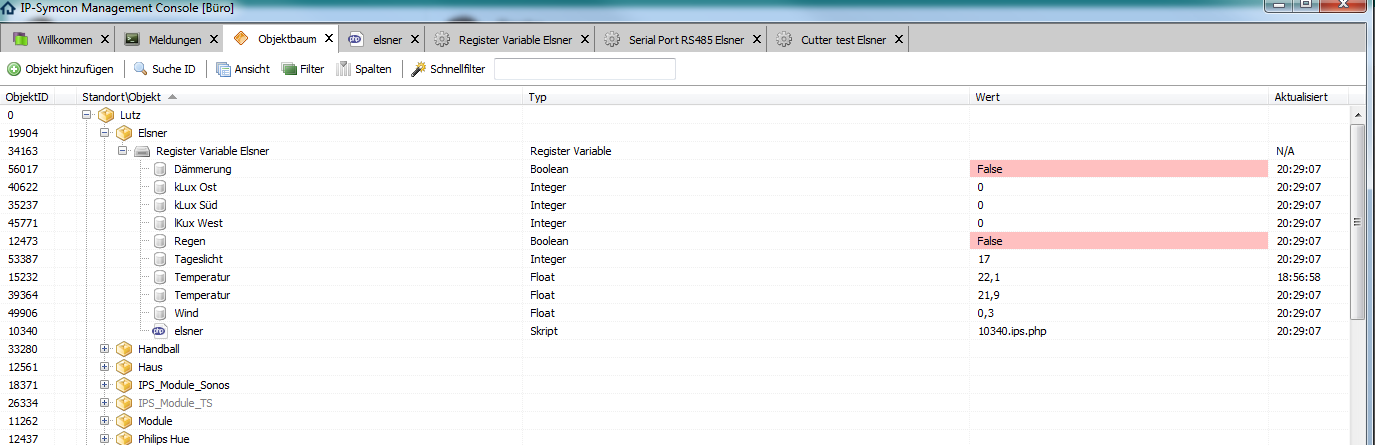
Task: Close the Cutter test Elsner tab
Action: click(897, 40)
